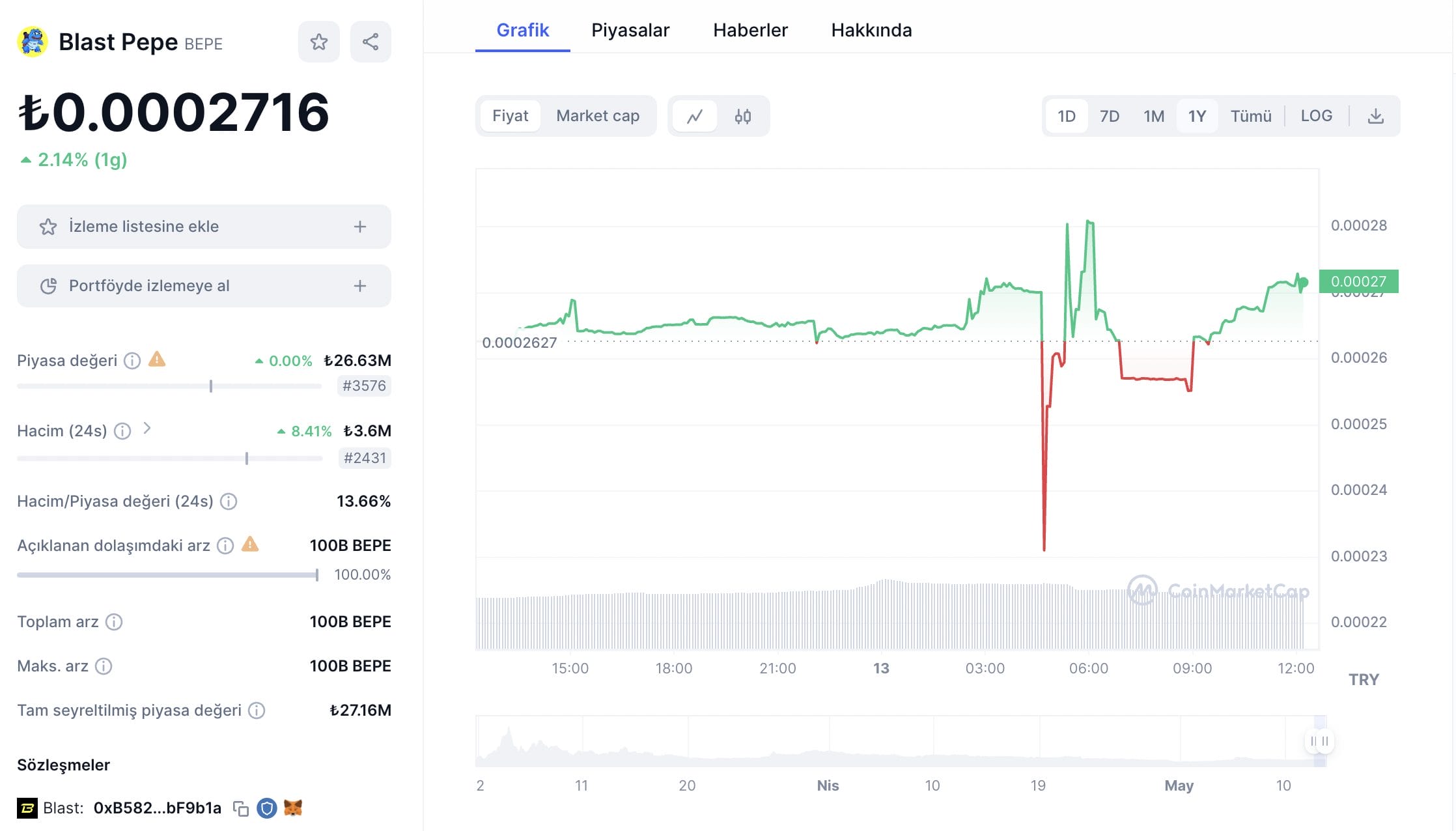Expand Hacim (24s) details chevron

click(x=147, y=429)
